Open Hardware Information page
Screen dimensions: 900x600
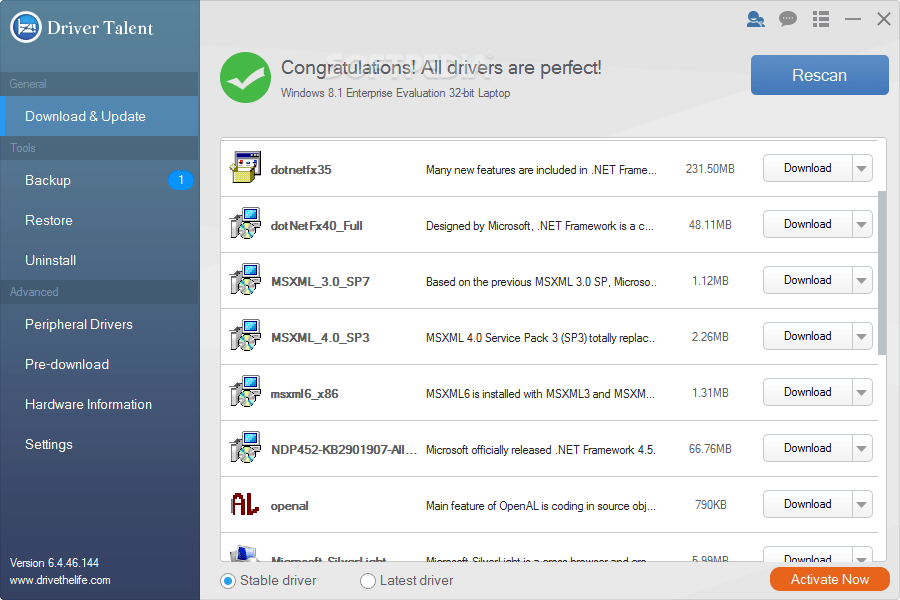(x=100, y=404)
